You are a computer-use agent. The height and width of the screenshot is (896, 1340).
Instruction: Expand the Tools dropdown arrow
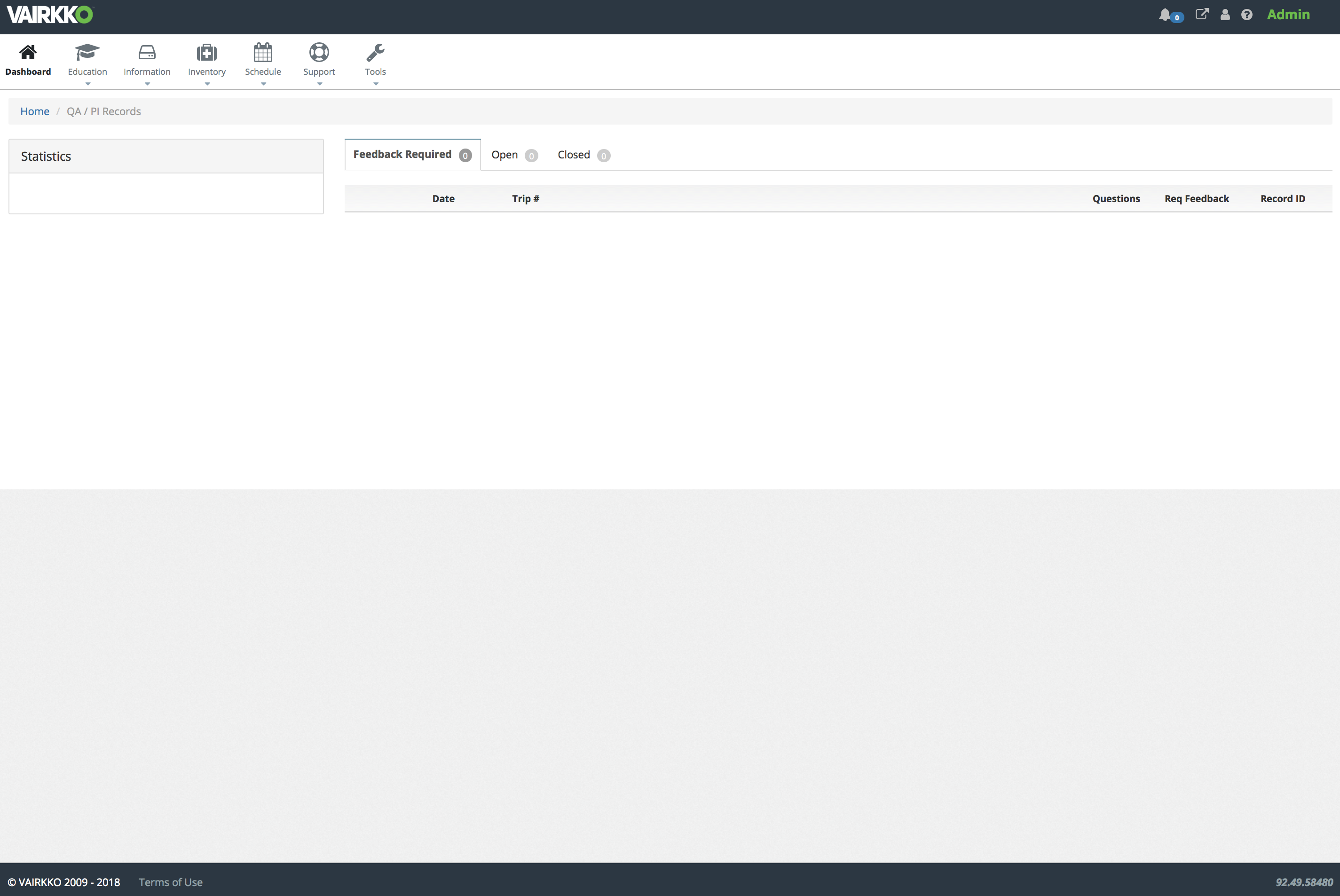(375, 83)
